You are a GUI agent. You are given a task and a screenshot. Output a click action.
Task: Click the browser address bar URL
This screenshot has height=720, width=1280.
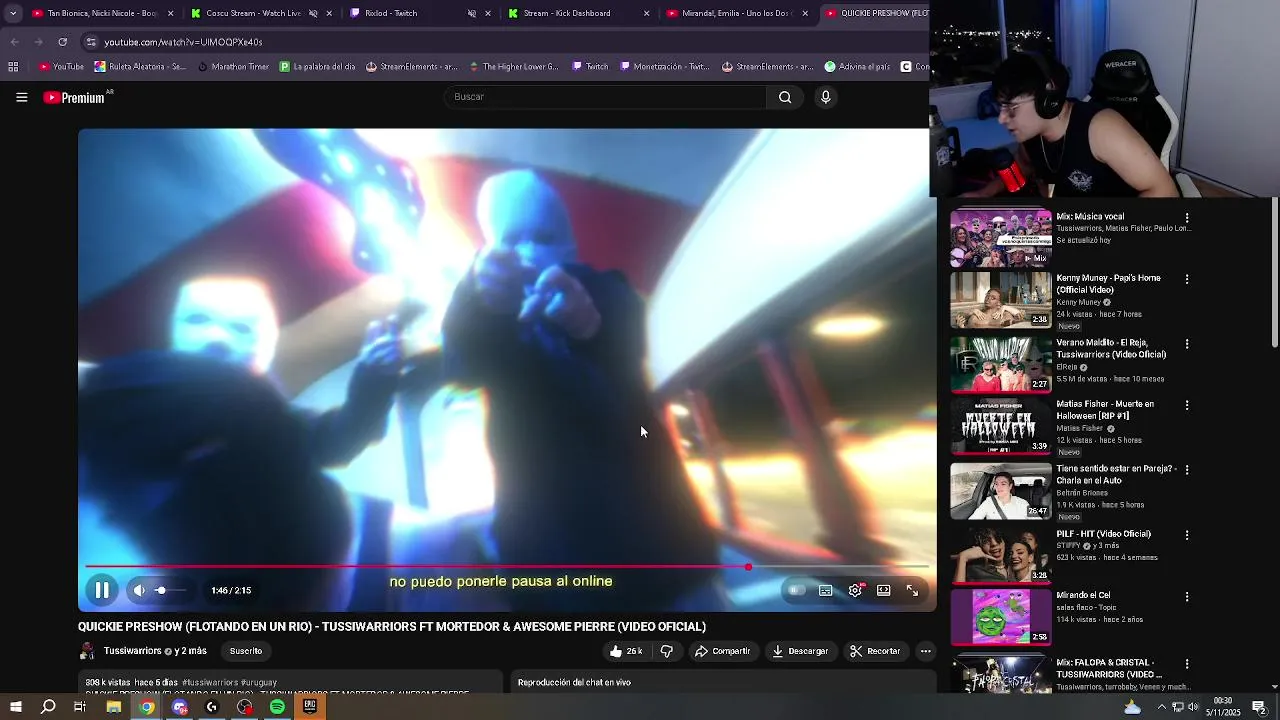(183, 42)
